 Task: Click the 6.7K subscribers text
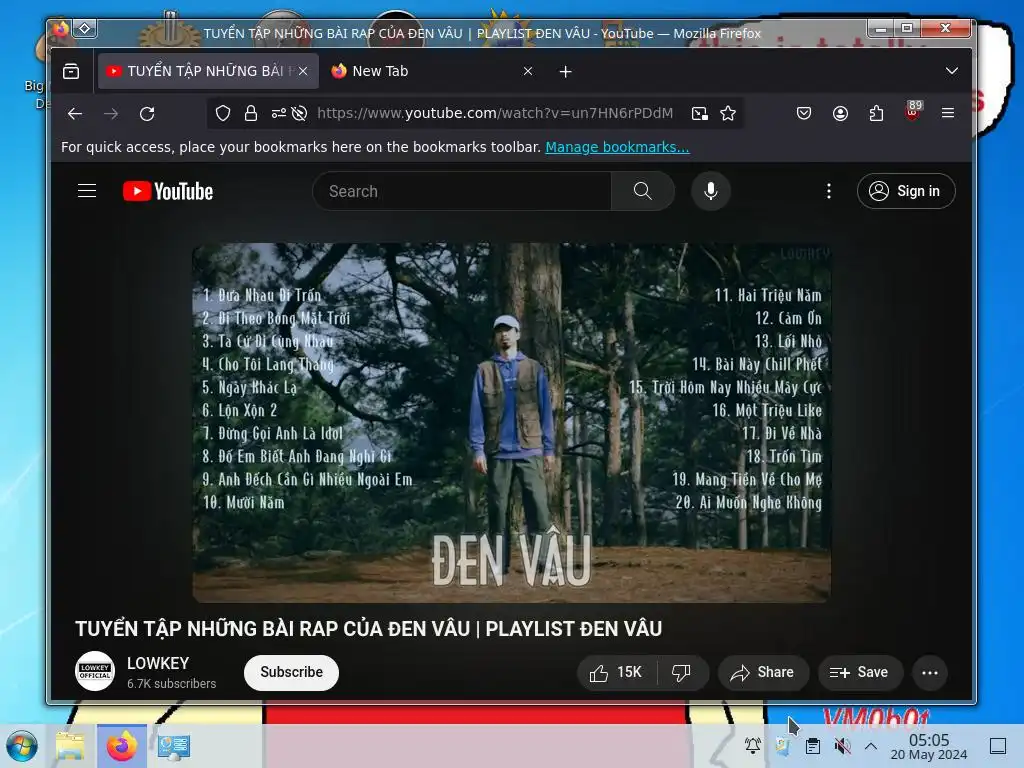tap(171, 684)
